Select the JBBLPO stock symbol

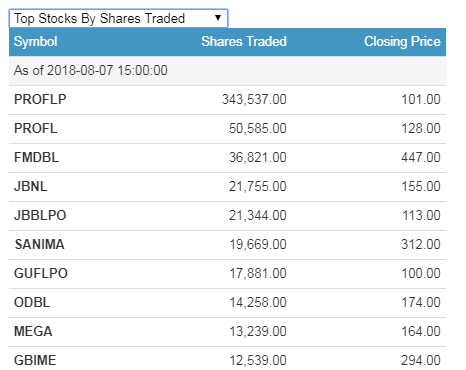(x=40, y=215)
